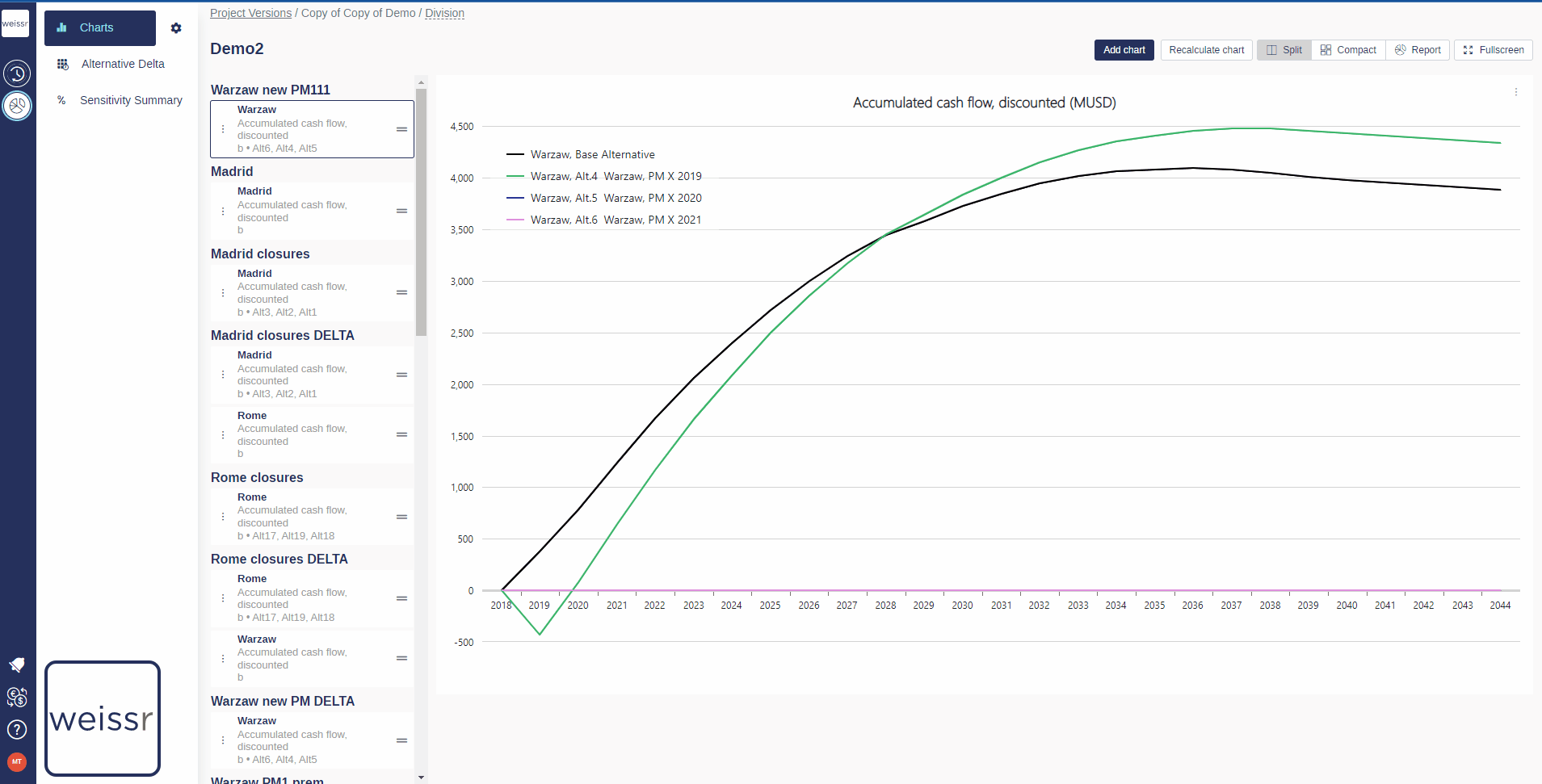Open the Alternative Delta menu item

[123, 64]
